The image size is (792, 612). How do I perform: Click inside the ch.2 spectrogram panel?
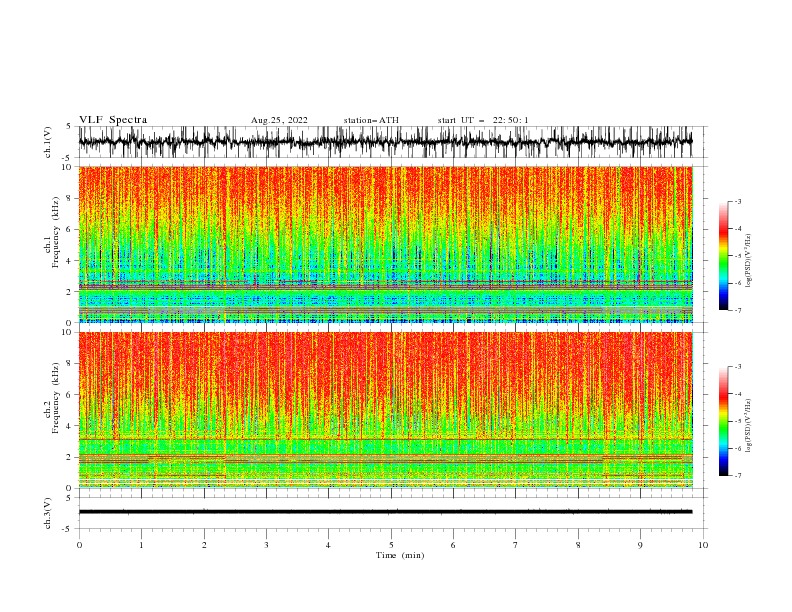[x=385, y=410]
